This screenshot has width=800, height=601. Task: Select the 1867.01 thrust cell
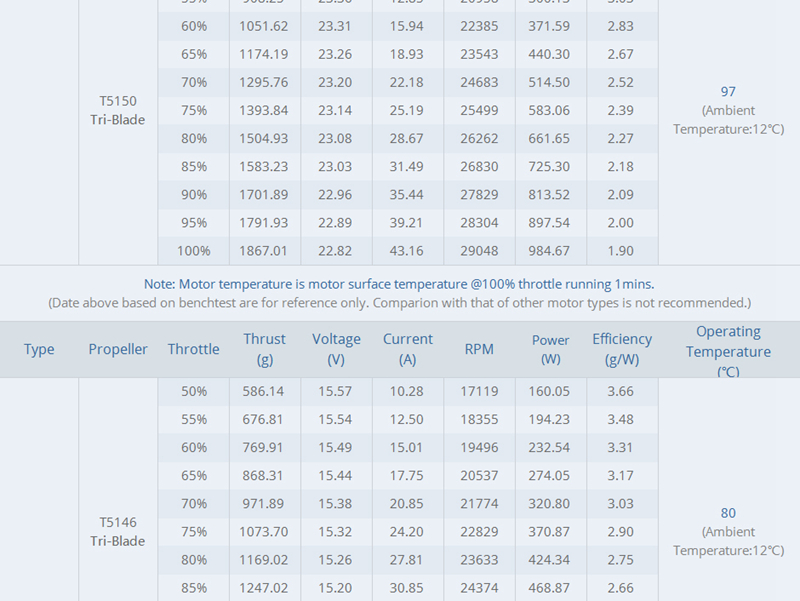click(x=264, y=250)
